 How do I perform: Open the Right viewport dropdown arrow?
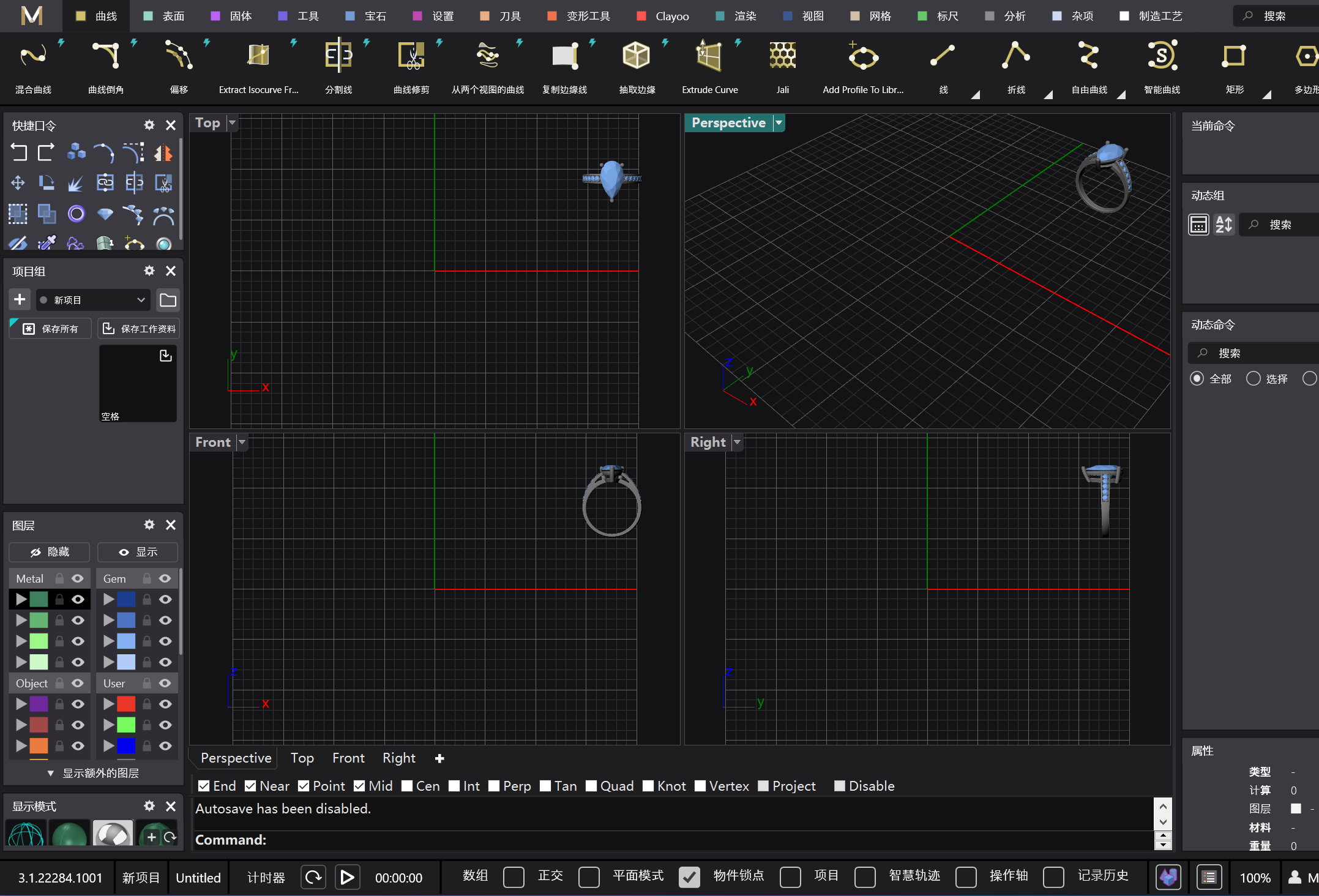(737, 442)
